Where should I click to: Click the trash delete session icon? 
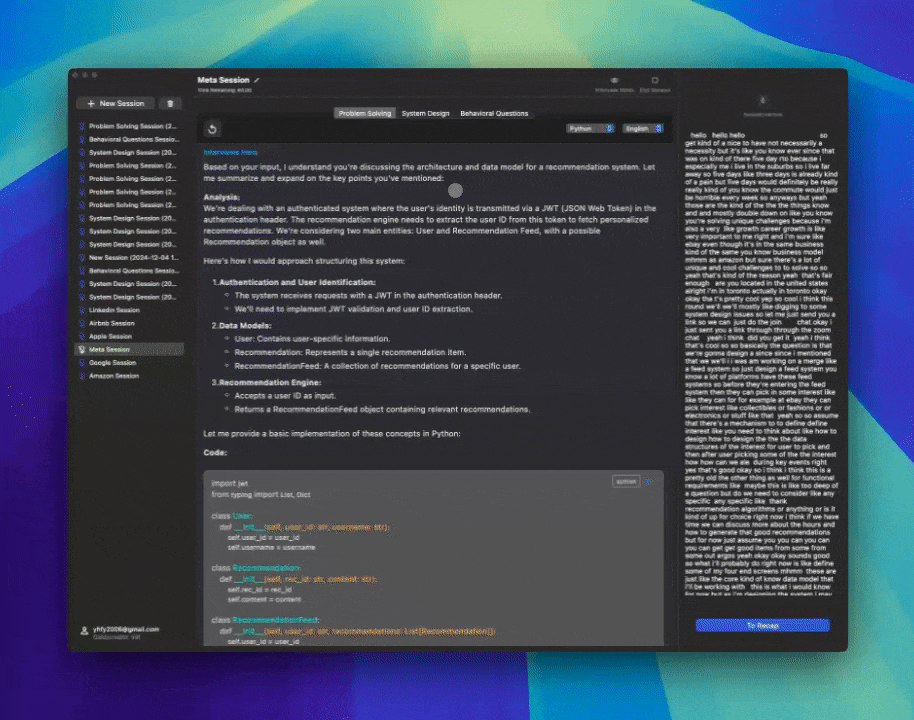[x=170, y=103]
